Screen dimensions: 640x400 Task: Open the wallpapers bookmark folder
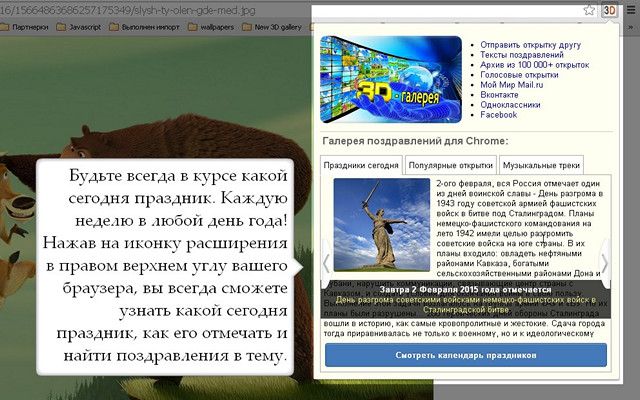click(211, 27)
